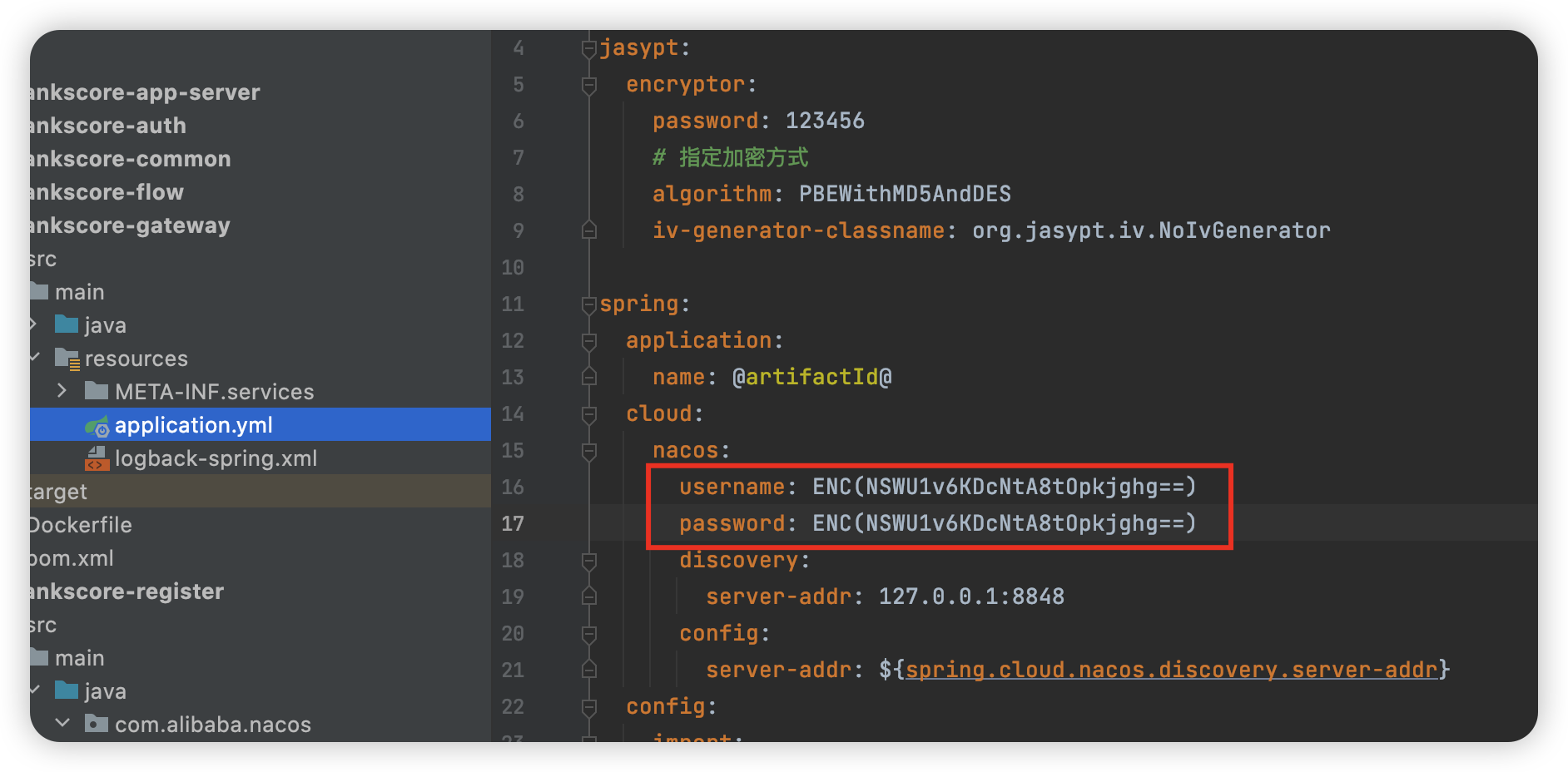Expand the META-INF.services folder chevron
The height and width of the screenshot is (772, 1568).
coord(62,391)
